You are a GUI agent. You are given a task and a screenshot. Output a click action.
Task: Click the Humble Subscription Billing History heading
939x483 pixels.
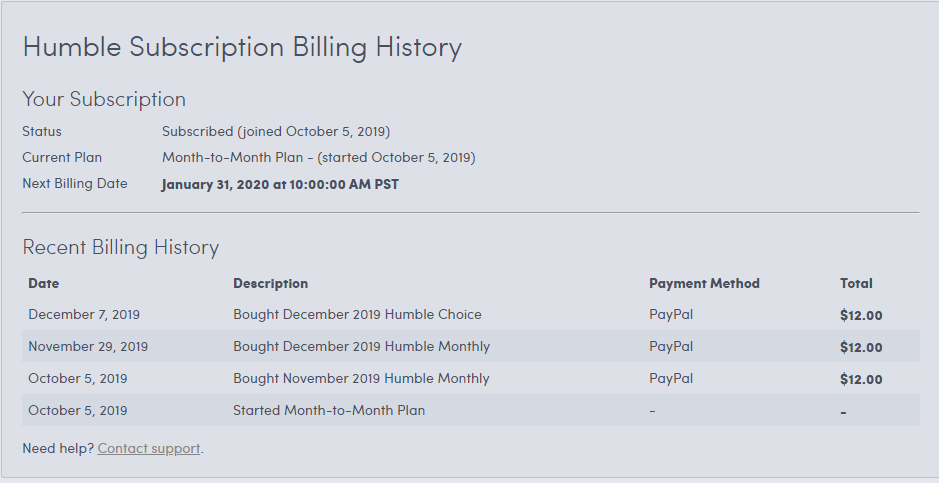click(x=242, y=47)
